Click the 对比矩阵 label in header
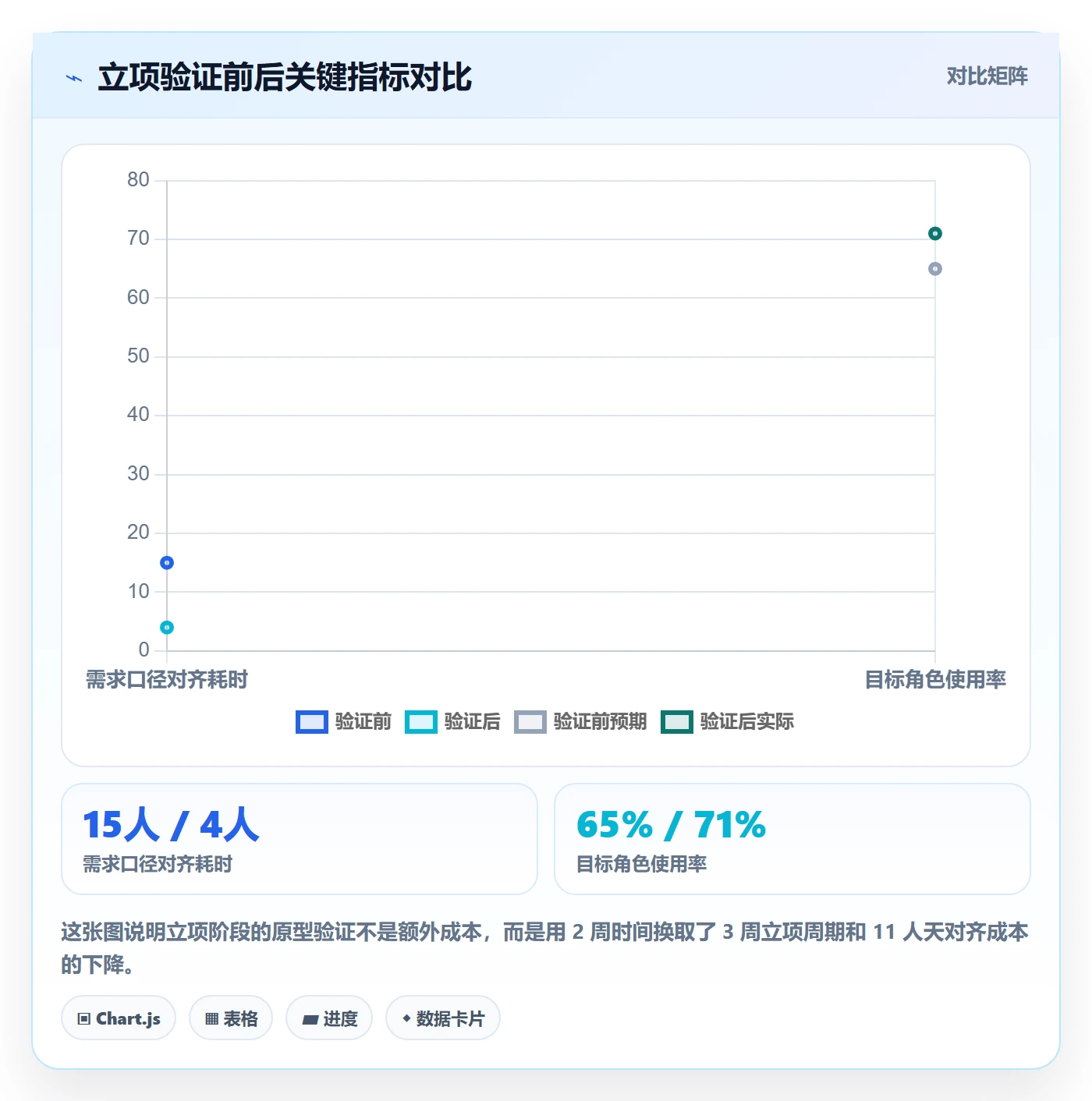Image resolution: width=1092 pixels, height=1101 pixels. [x=987, y=76]
